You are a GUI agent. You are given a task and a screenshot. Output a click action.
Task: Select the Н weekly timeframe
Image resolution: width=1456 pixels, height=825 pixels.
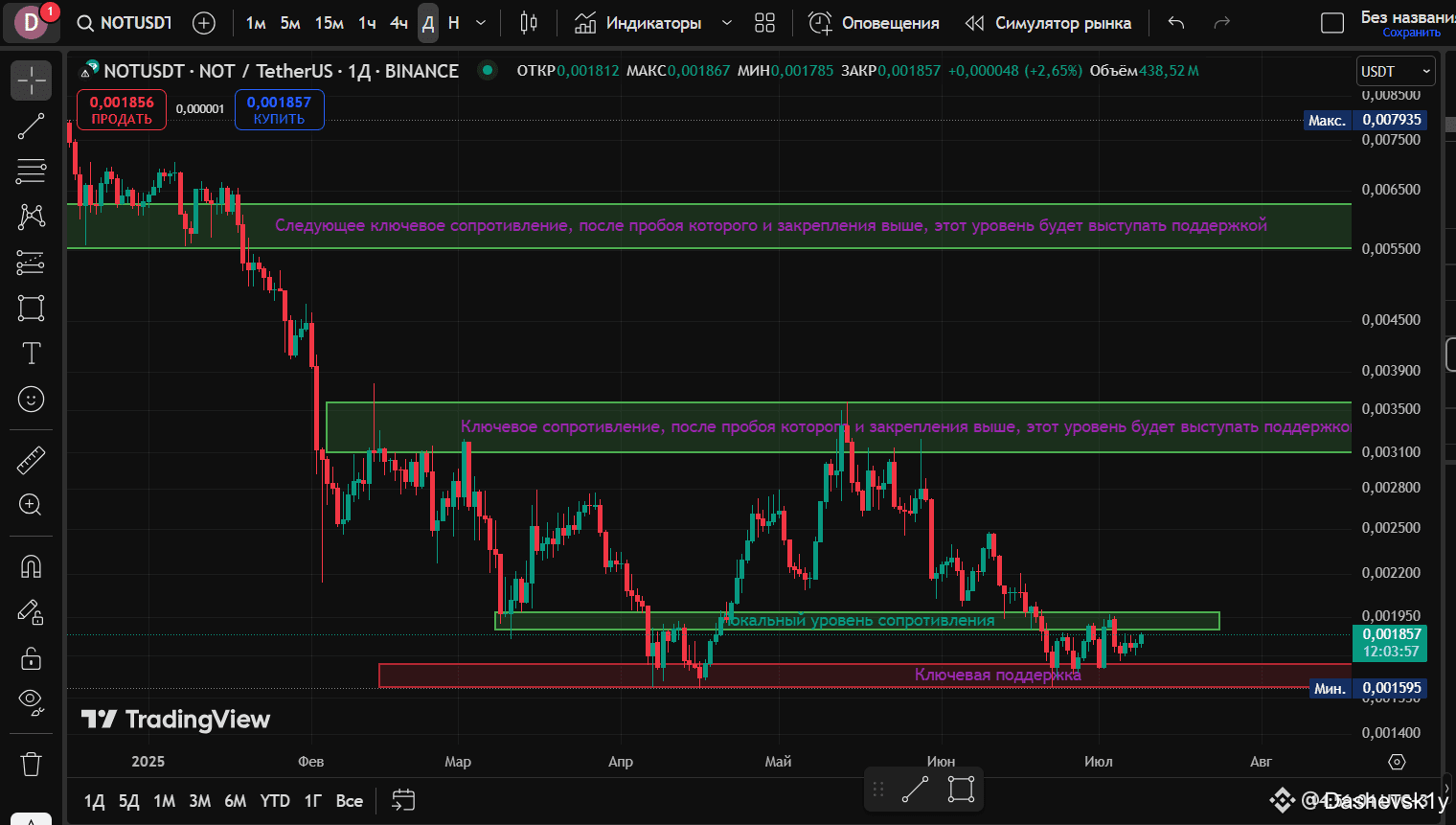click(x=454, y=23)
